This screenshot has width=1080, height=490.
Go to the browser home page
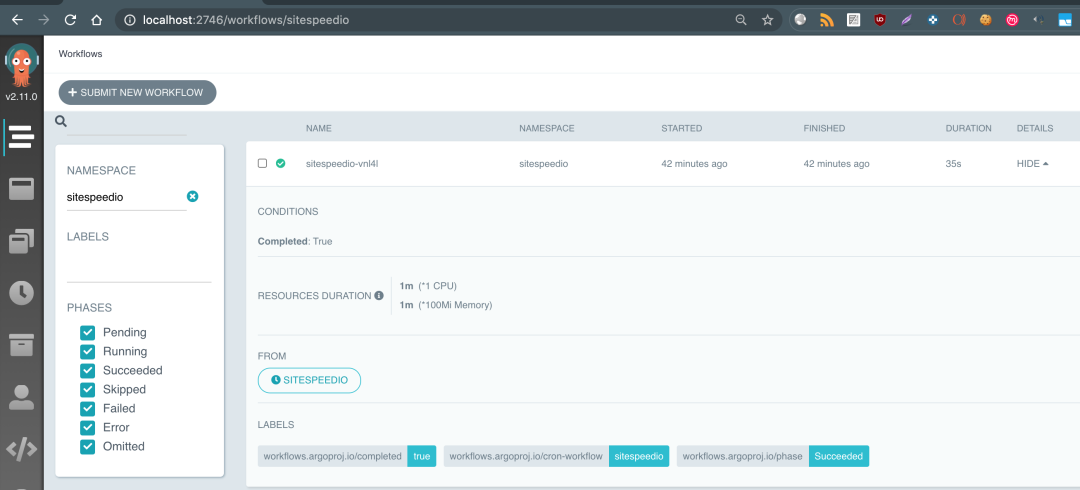click(96, 20)
